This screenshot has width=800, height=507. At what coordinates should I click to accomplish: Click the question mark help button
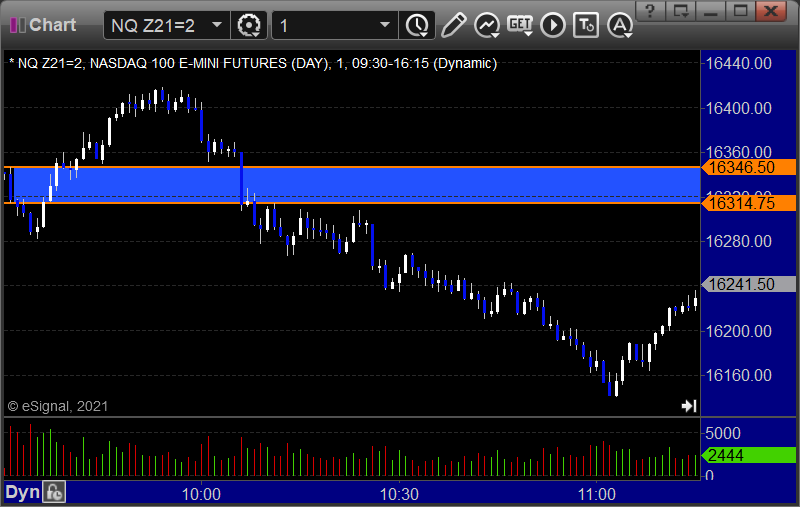point(649,11)
